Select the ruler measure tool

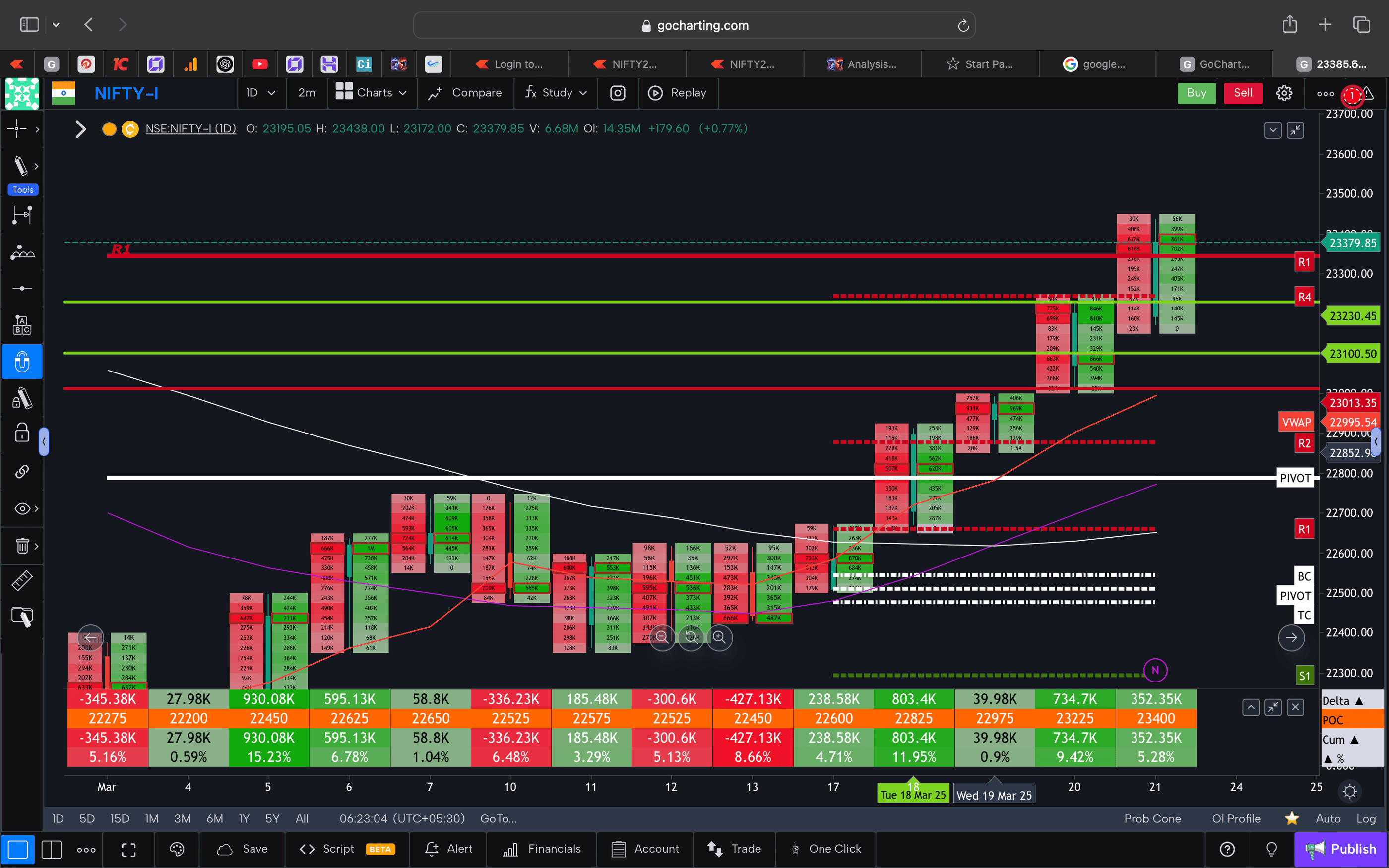[x=22, y=580]
